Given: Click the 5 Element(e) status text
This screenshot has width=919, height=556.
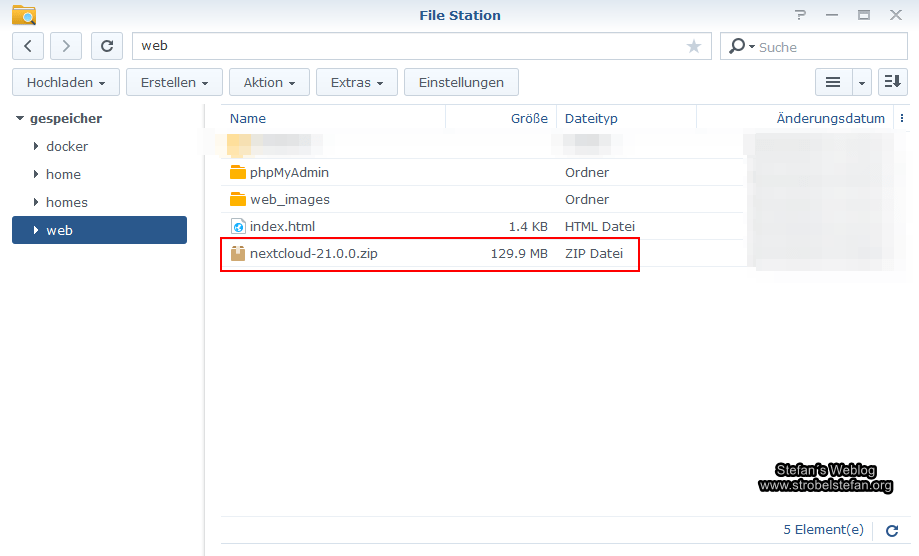Looking at the screenshot, I should click(x=823, y=530).
